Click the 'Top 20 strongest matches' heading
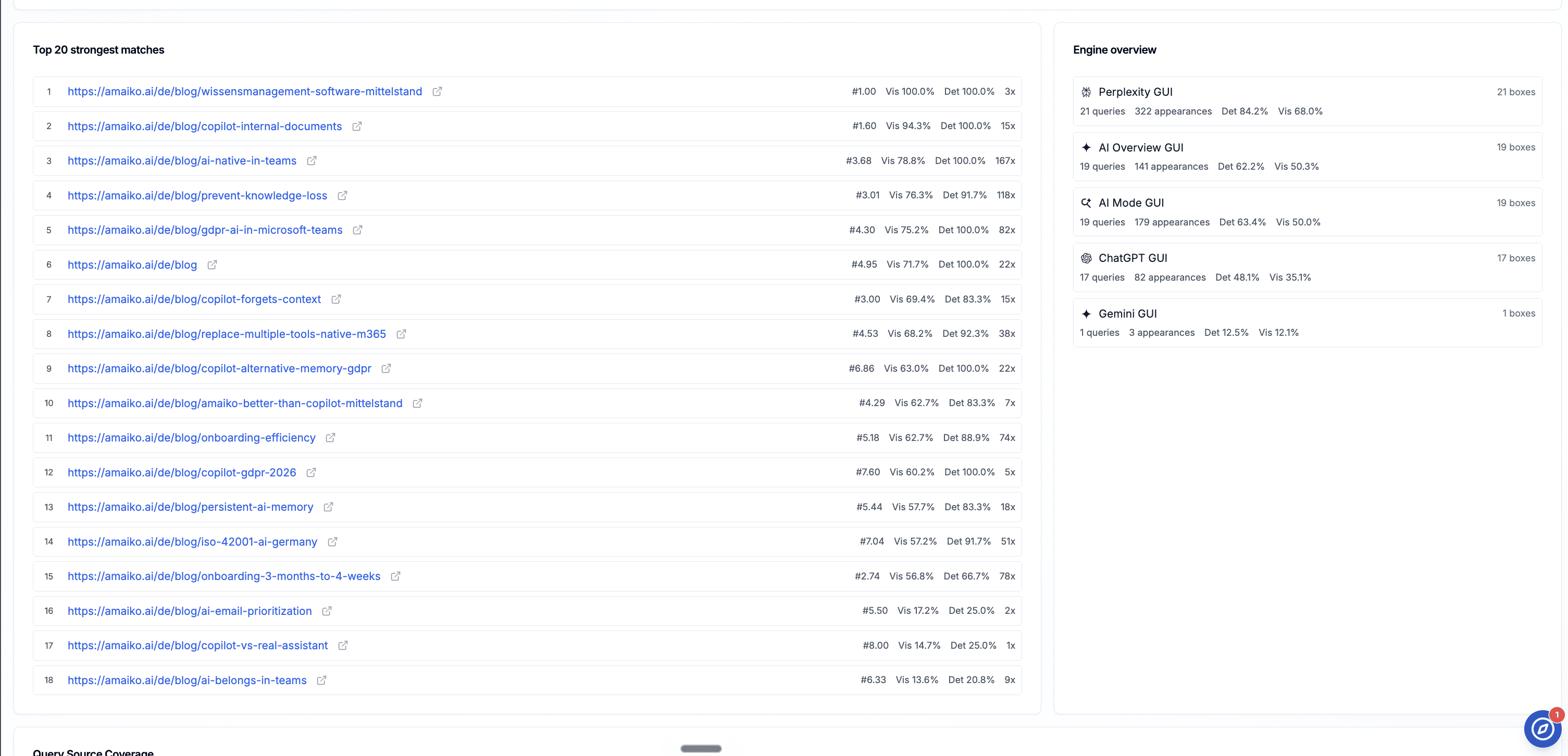 pyautogui.click(x=98, y=50)
